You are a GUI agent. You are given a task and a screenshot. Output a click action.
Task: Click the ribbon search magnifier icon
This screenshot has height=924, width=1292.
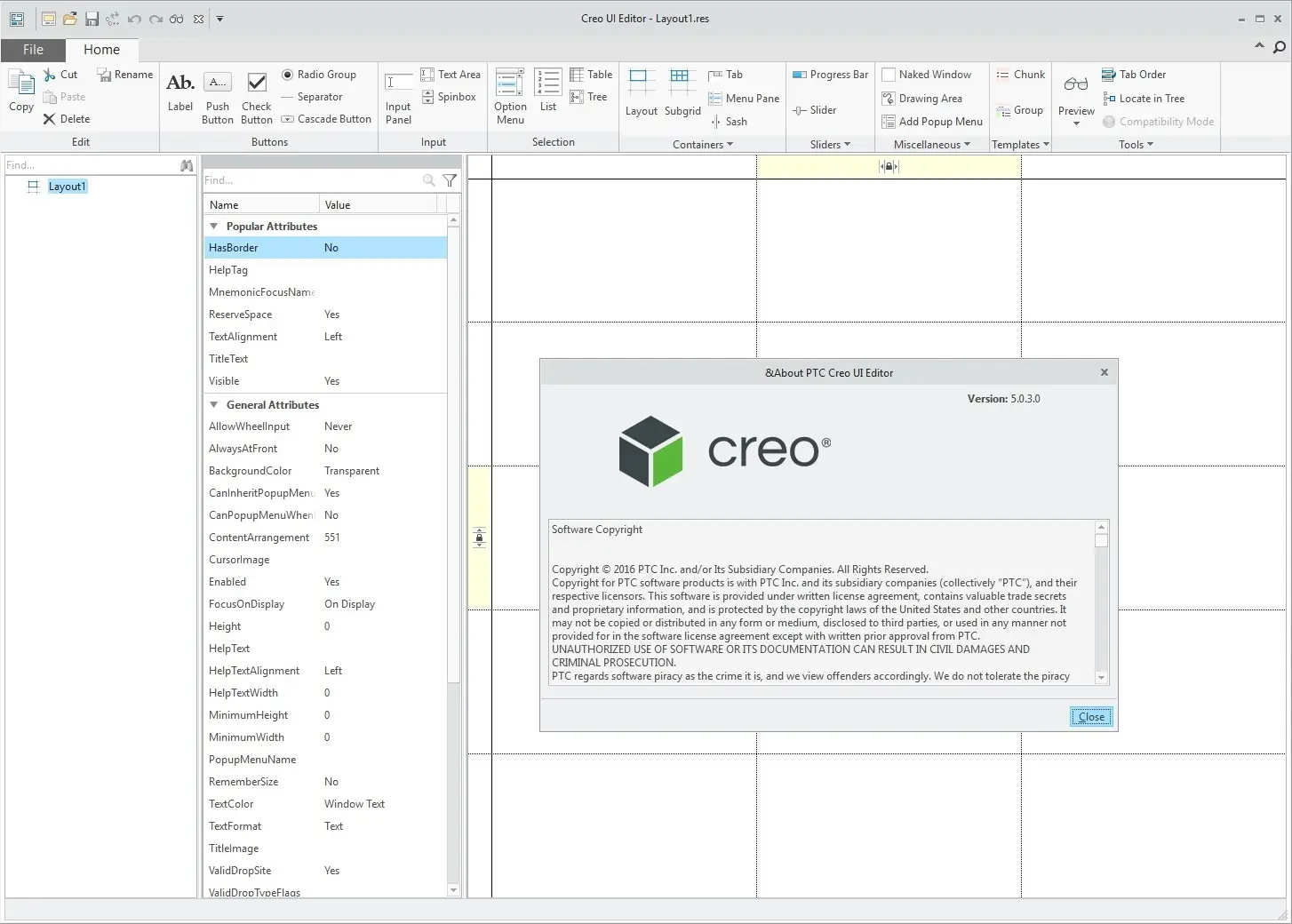coord(1280,47)
